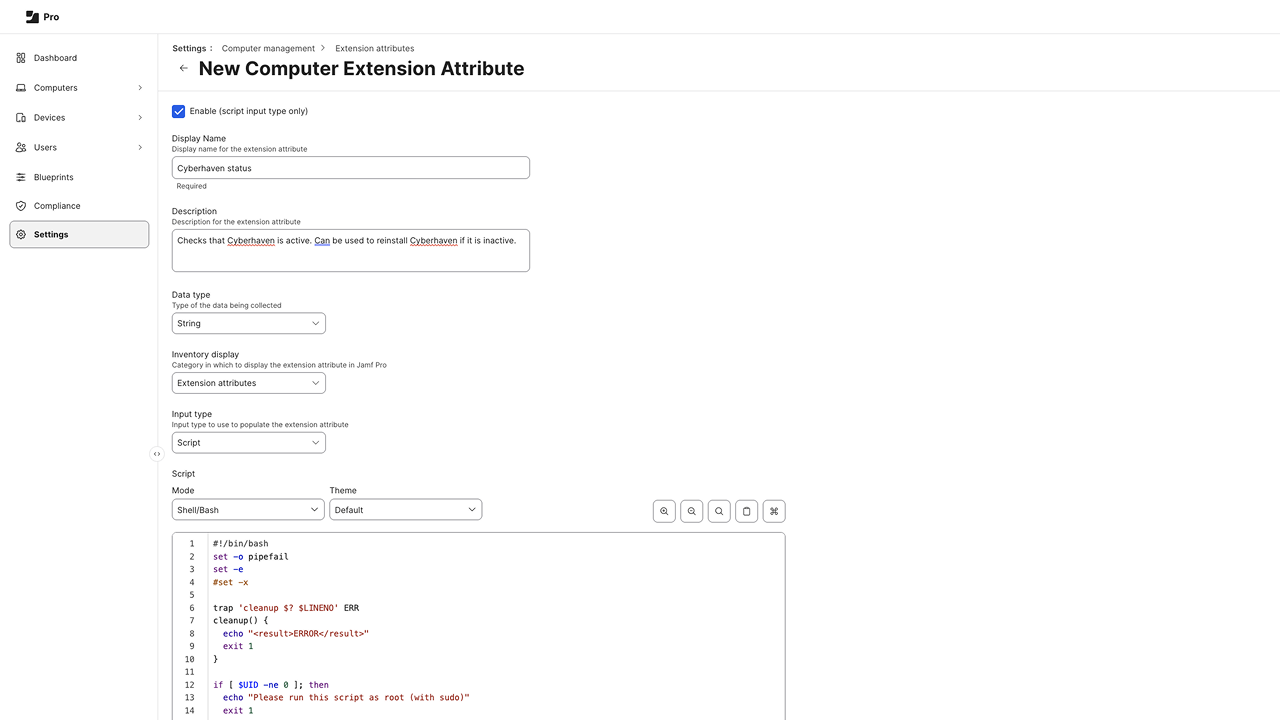Click the clipboard copy icon above script
This screenshot has width=1280, height=720.
(x=746, y=511)
